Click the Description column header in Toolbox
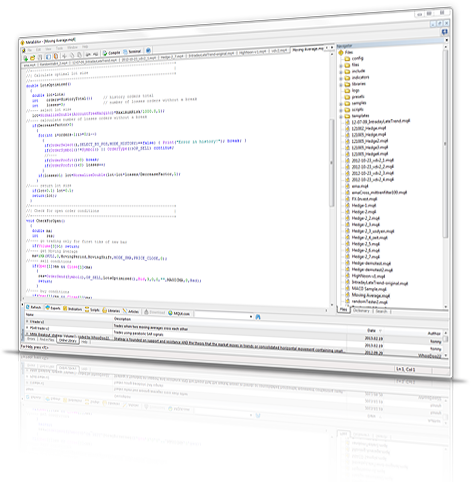The image size is (472, 482). 122,319
